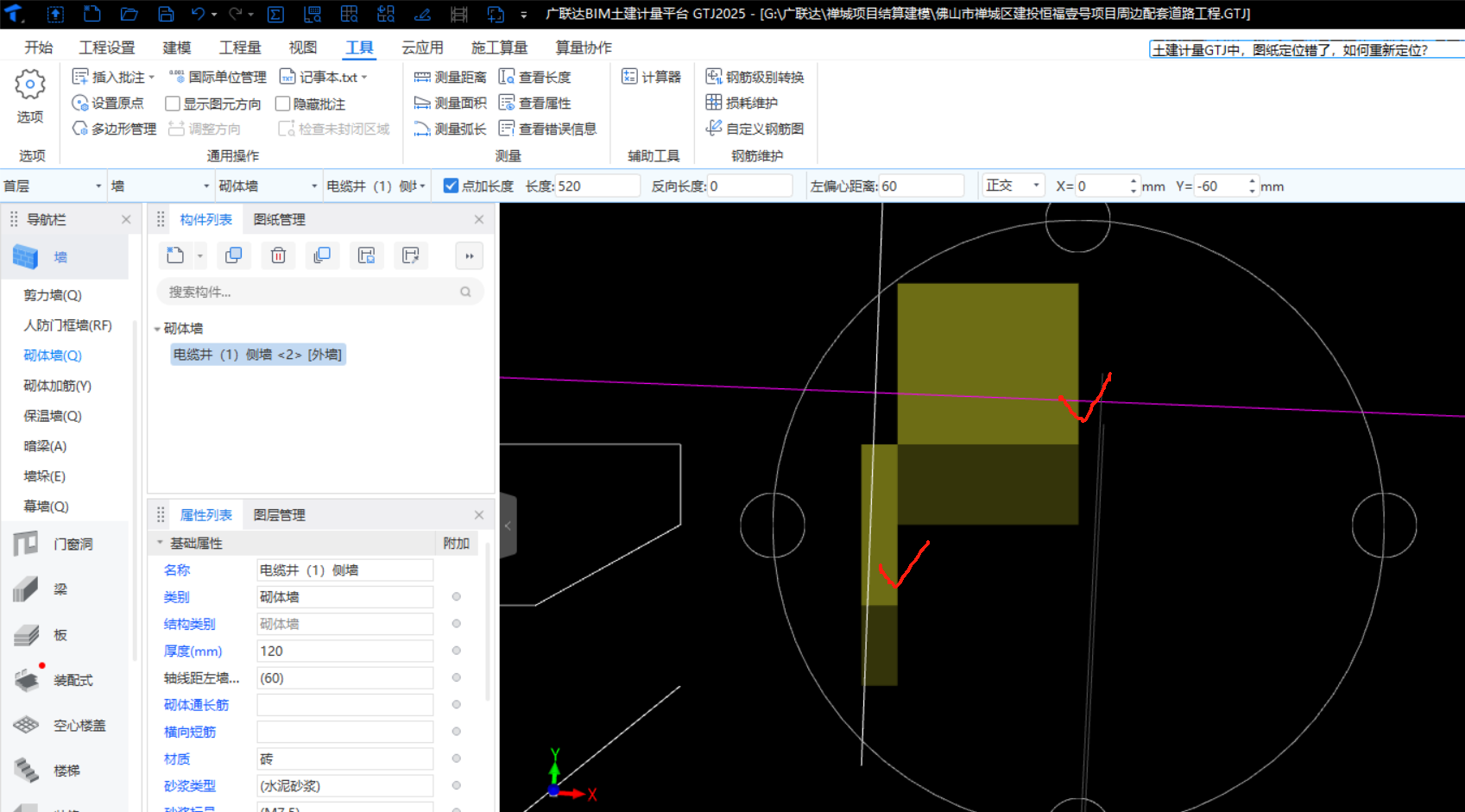Image resolution: width=1465 pixels, height=812 pixels.
Task: Open 国际单位管理 unit manager
Action: pos(218,77)
